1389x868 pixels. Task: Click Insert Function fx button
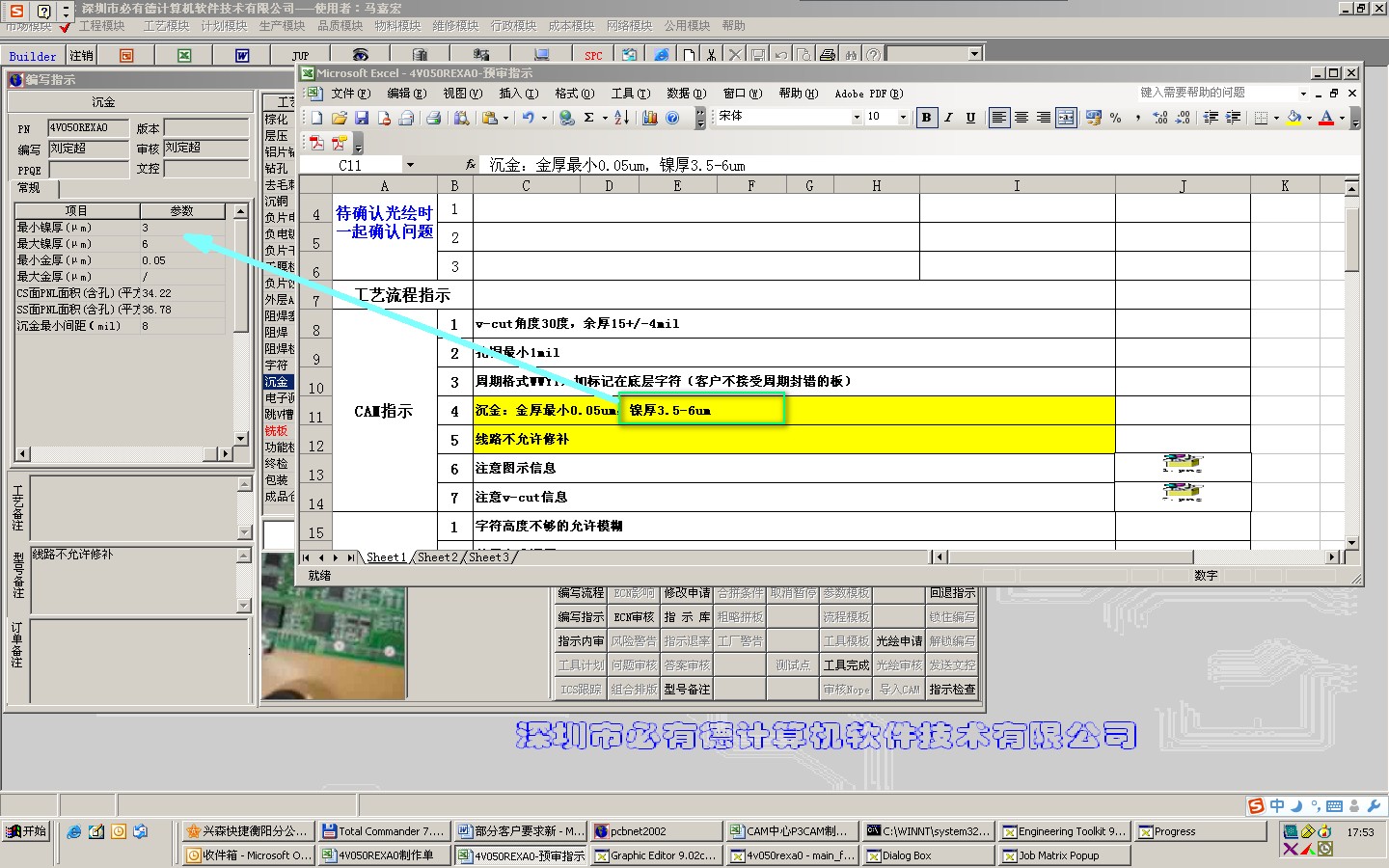coord(471,165)
